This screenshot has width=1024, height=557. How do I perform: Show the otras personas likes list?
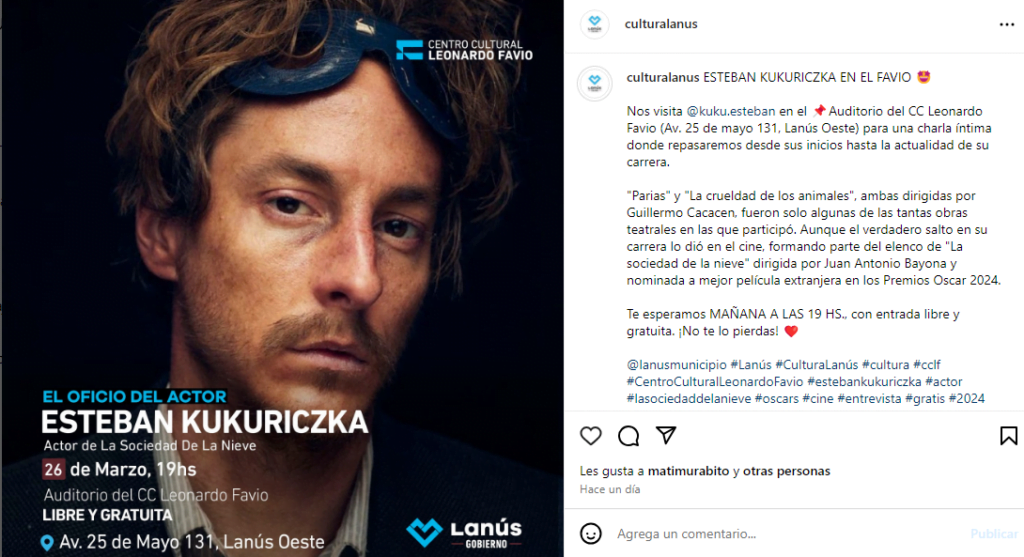click(x=786, y=471)
